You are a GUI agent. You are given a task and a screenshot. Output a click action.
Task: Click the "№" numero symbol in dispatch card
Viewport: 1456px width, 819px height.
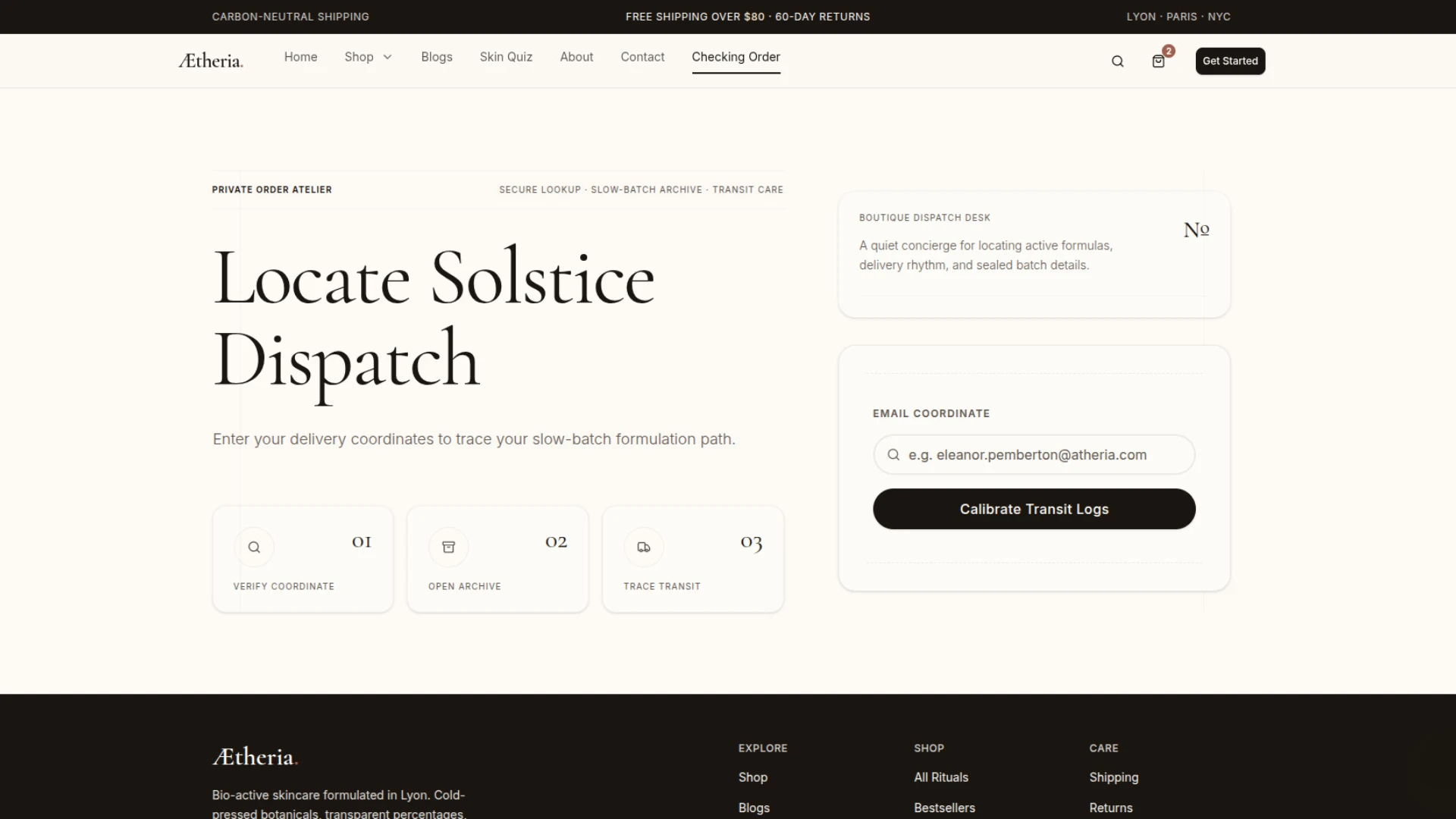tap(1196, 229)
